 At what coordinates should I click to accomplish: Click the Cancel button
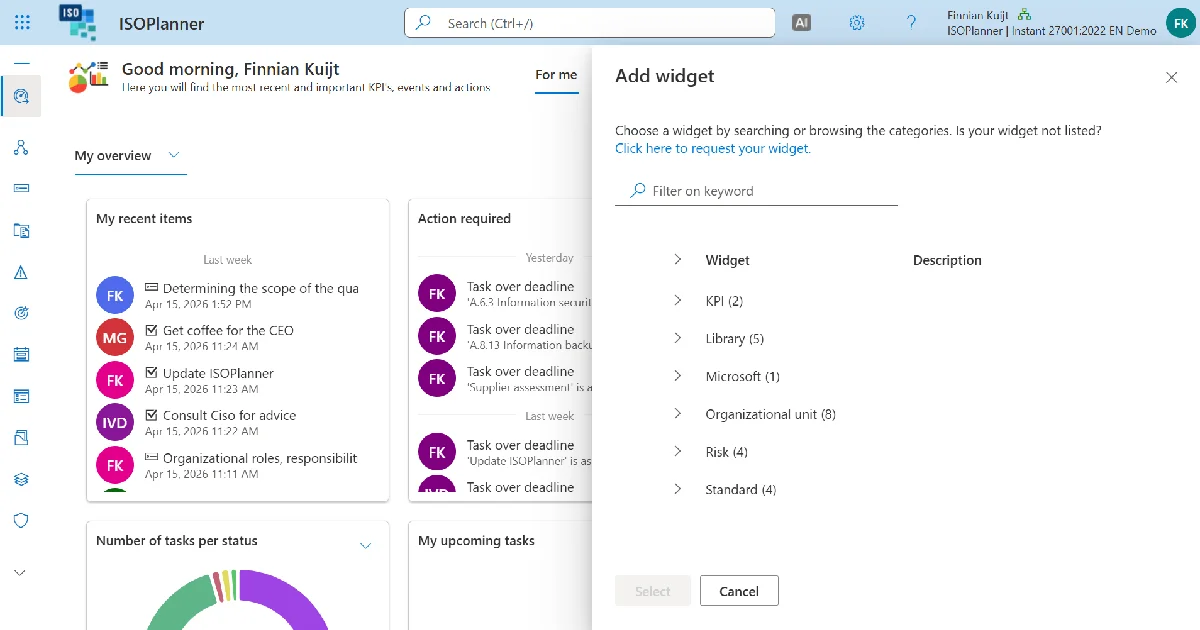(x=739, y=591)
